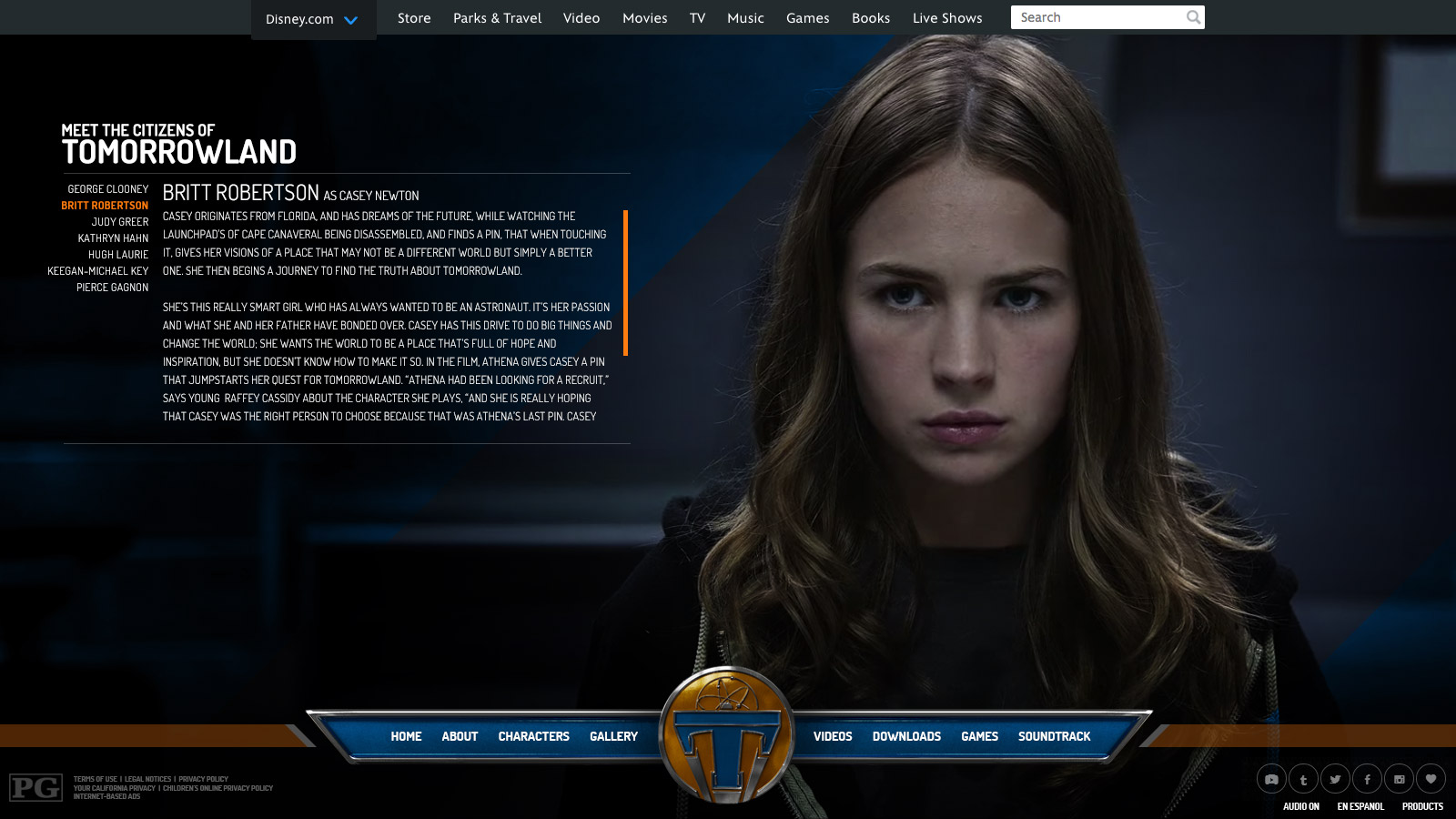
Task: Open the Games nav bar section
Action: pos(979,736)
